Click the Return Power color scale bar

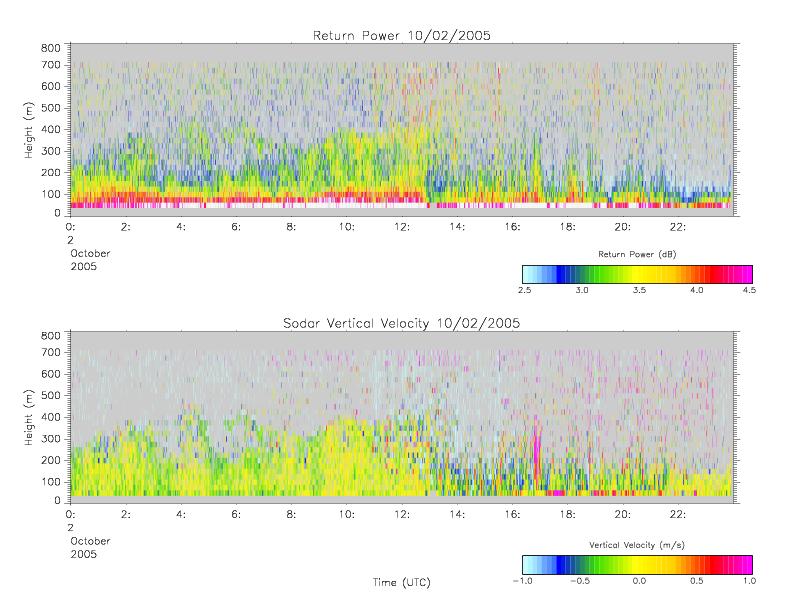(x=637, y=274)
